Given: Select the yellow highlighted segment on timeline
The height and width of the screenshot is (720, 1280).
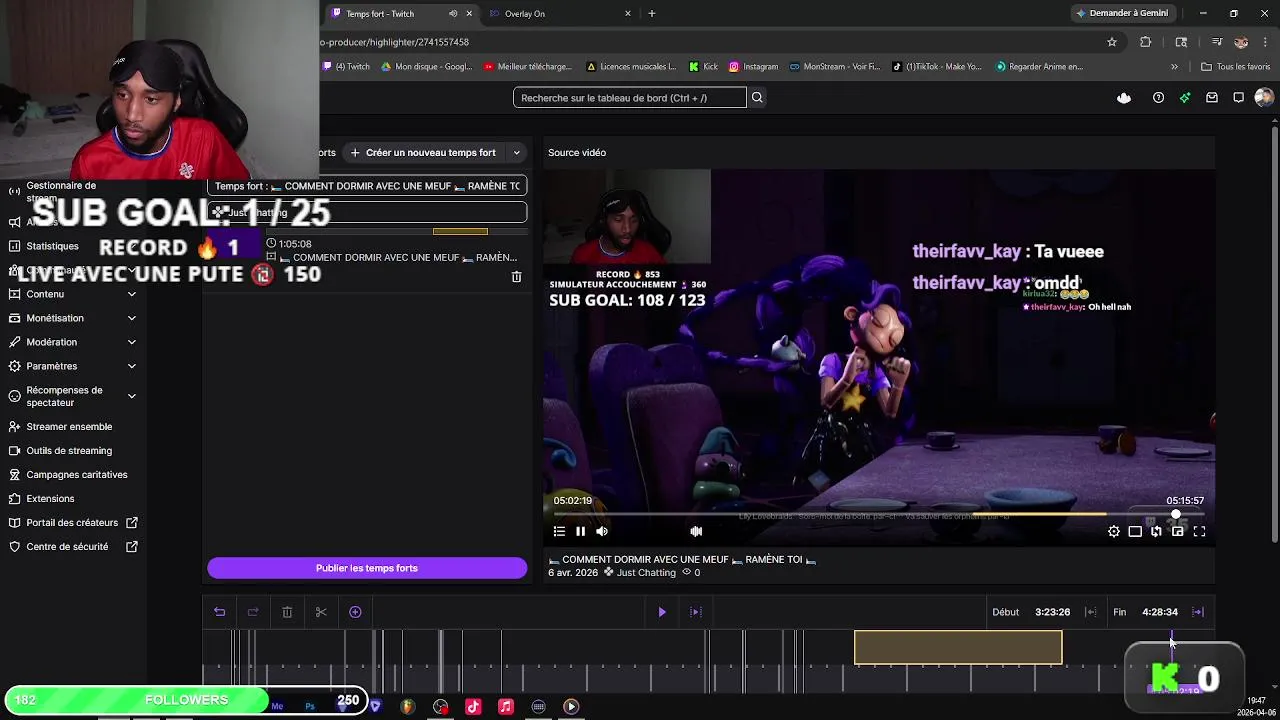Looking at the screenshot, I should [958, 647].
